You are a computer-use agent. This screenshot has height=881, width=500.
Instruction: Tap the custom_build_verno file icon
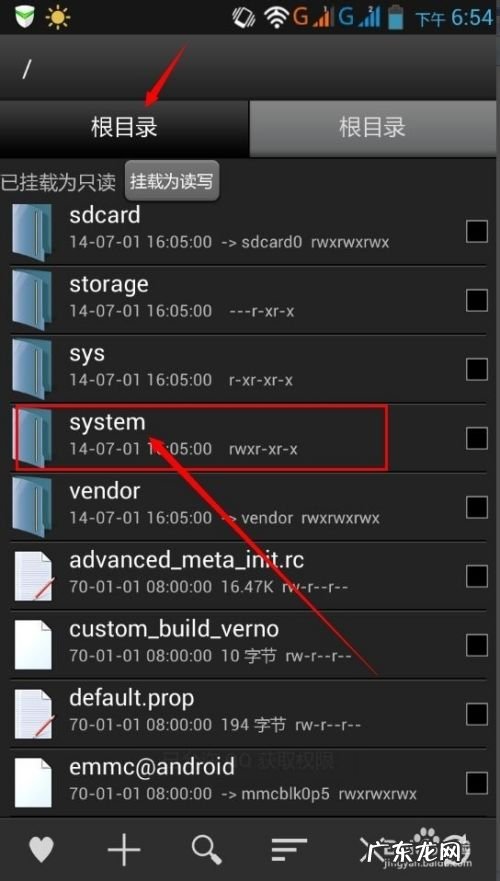(33, 644)
